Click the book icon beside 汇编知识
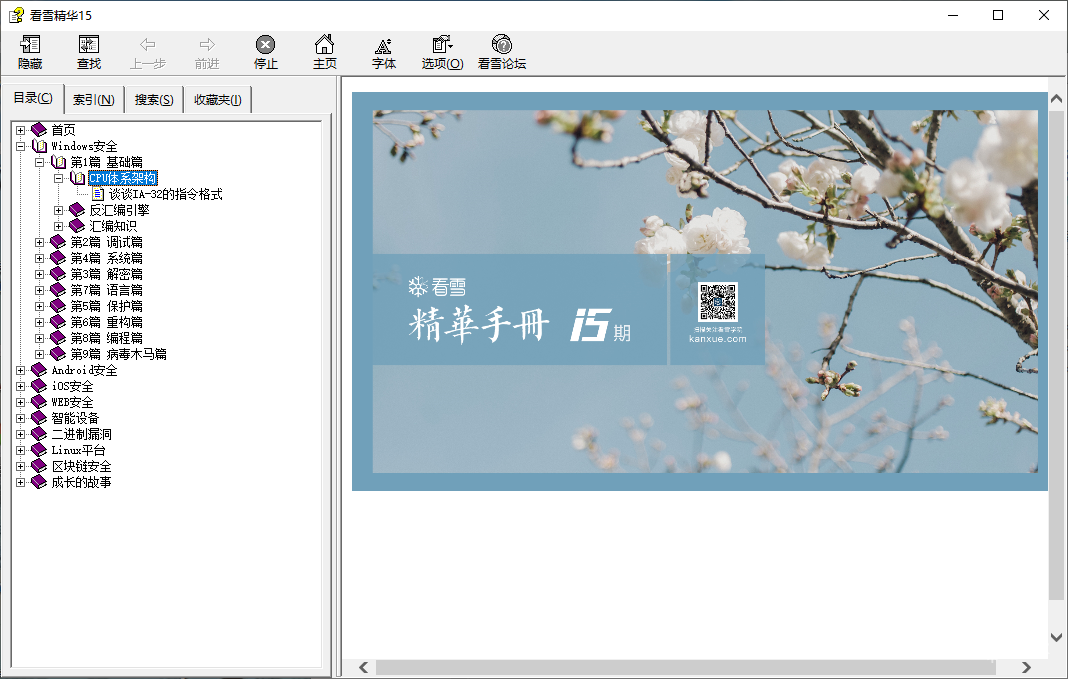The width and height of the screenshot is (1068, 679). (x=78, y=226)
